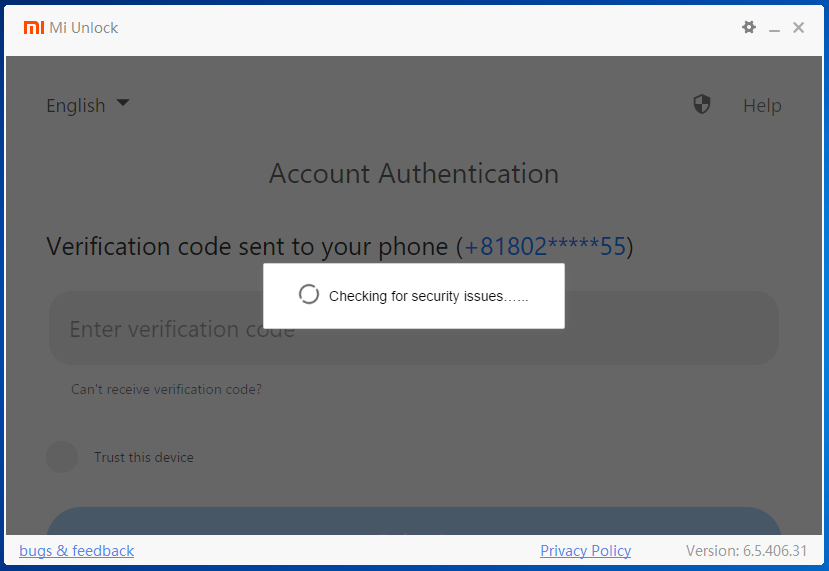
Task: Click Can't receive verification code link
Action: [167, 389]
